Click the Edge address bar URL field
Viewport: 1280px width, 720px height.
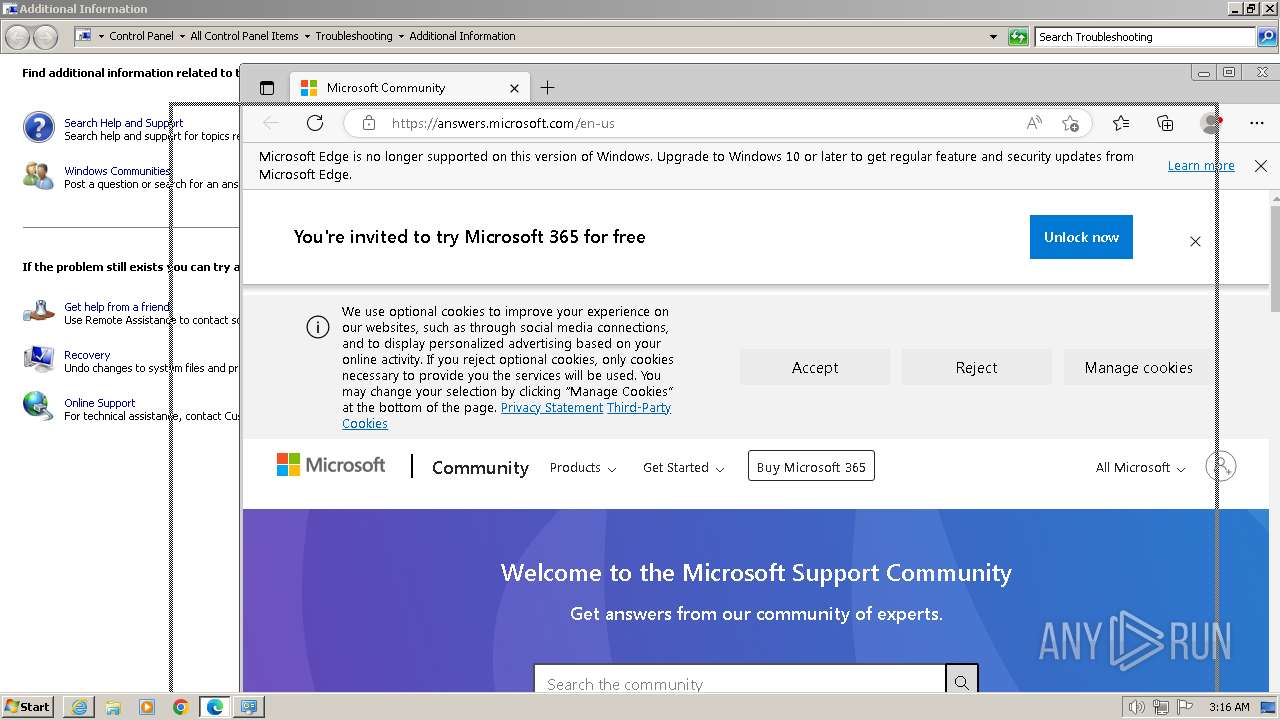tap(700, 123)
